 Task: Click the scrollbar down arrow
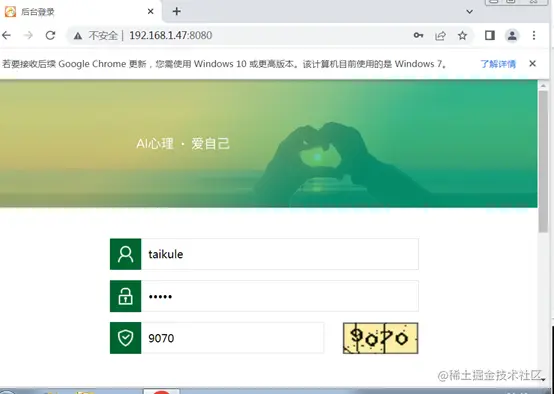(543, 379)
